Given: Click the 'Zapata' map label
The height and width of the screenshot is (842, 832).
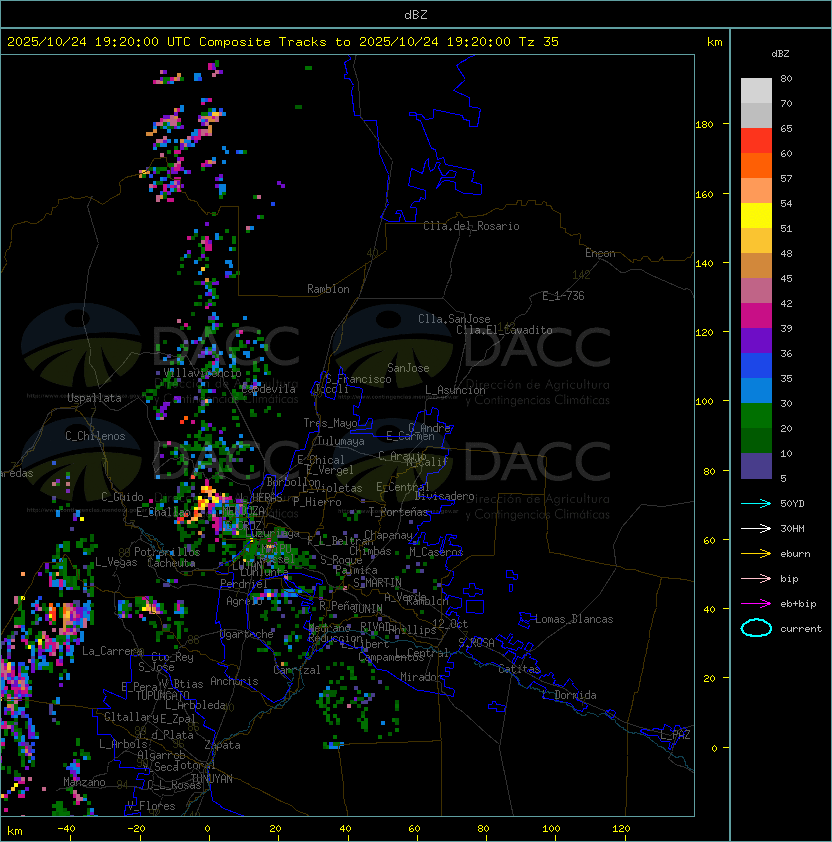Looking at the screenshot, I should [222, 745].
